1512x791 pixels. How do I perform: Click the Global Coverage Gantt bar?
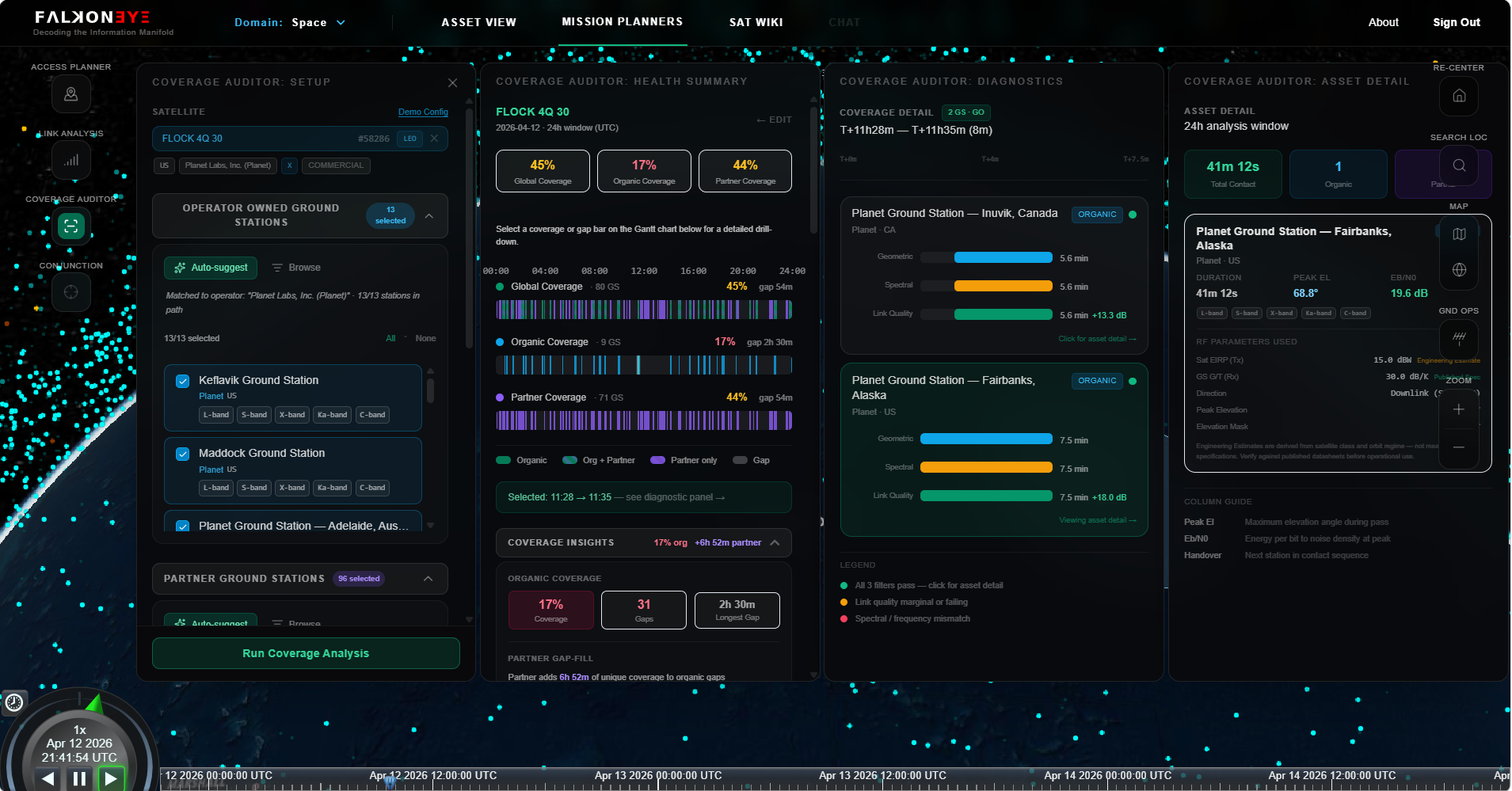[644, 310]
